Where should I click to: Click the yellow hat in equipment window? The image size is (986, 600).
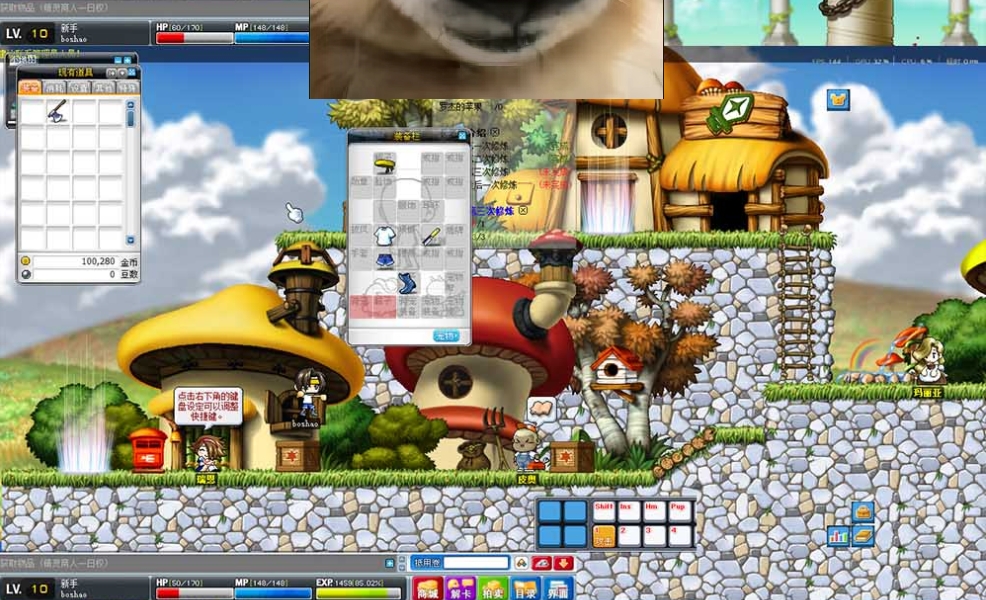pos(384,161)
